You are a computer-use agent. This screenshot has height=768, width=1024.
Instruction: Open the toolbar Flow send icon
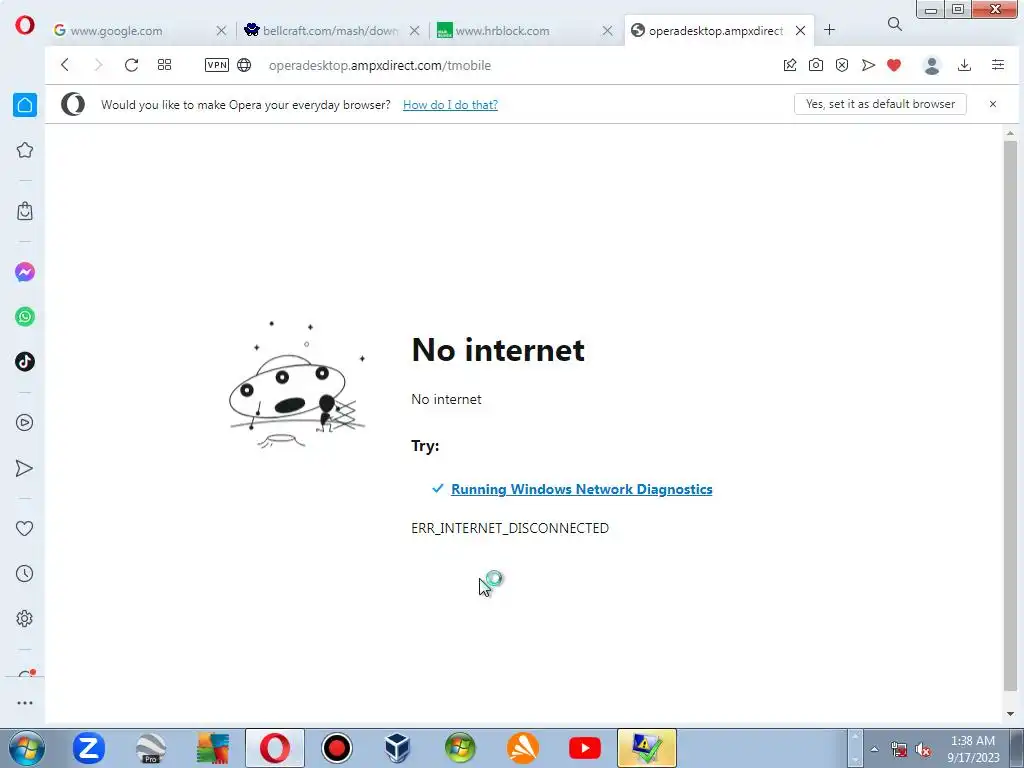[868, 65]
